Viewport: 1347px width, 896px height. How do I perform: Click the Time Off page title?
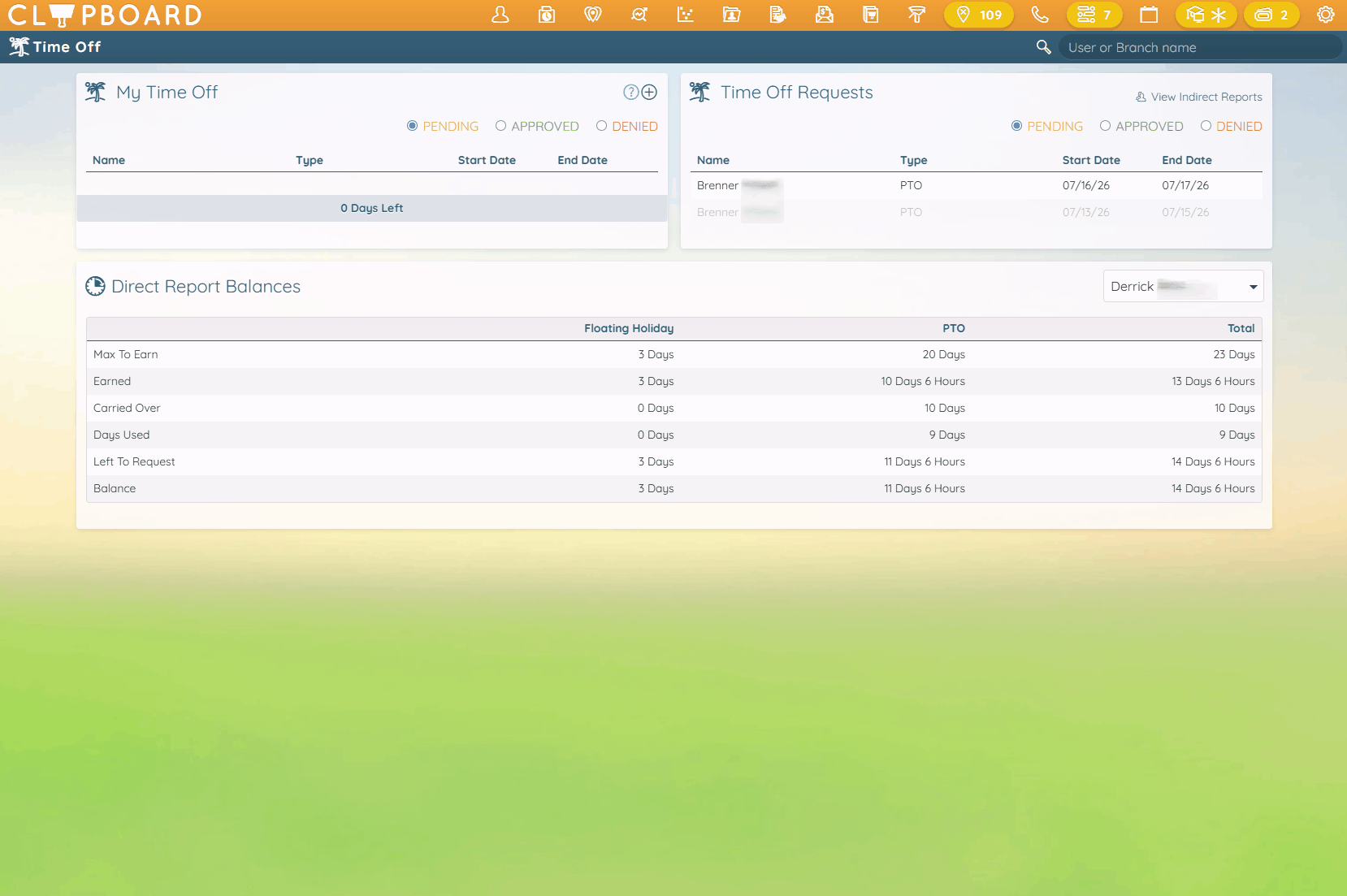click(67, 47)
